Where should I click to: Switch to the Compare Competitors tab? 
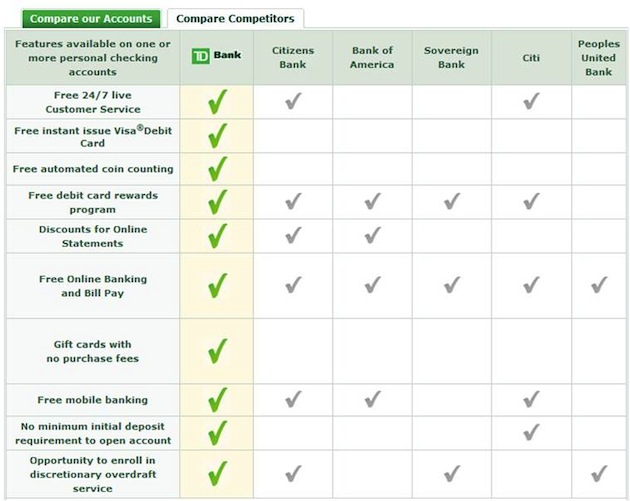[235, 19]
